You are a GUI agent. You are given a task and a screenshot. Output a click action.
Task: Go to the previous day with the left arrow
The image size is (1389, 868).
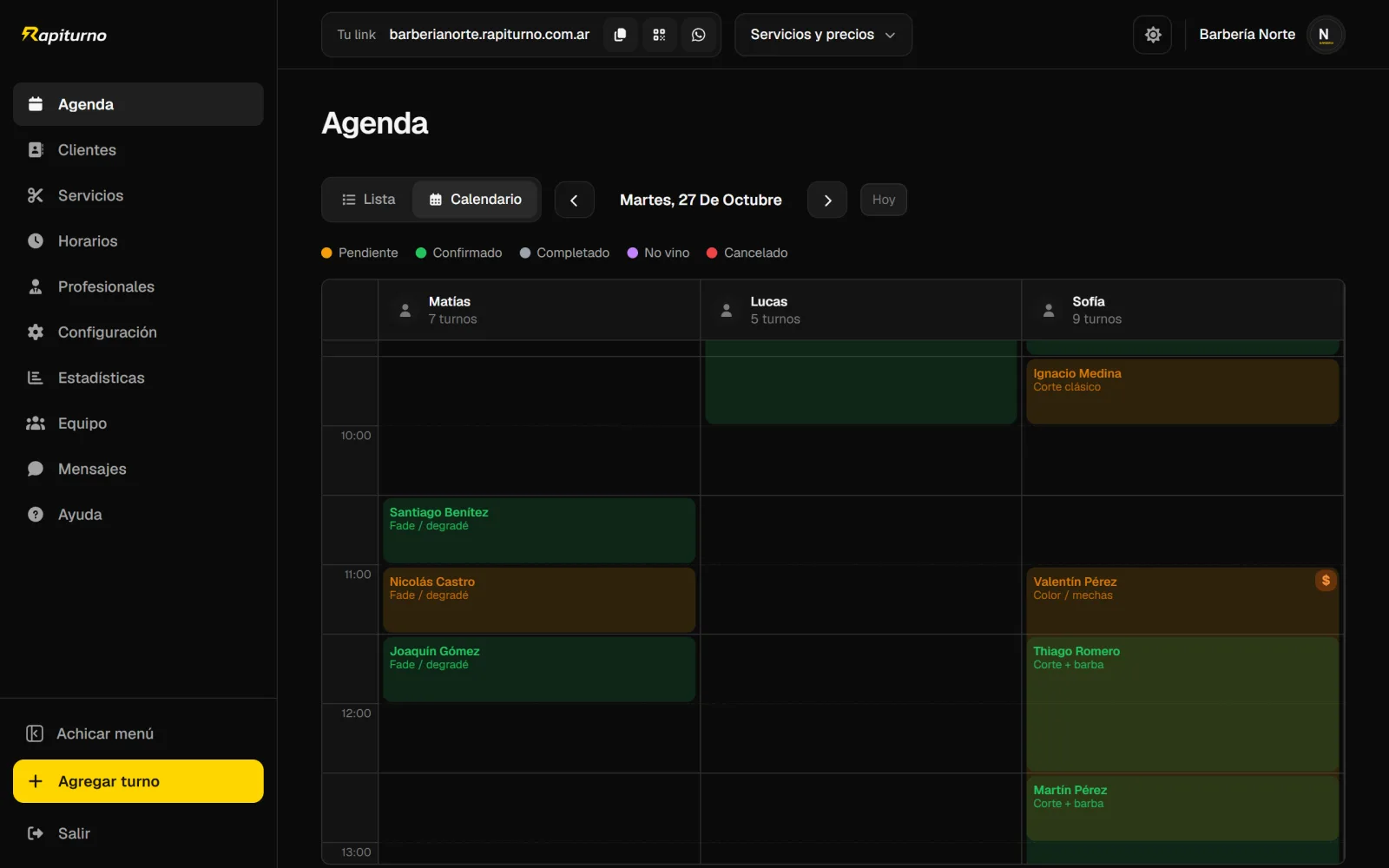[x=574, y=200]
